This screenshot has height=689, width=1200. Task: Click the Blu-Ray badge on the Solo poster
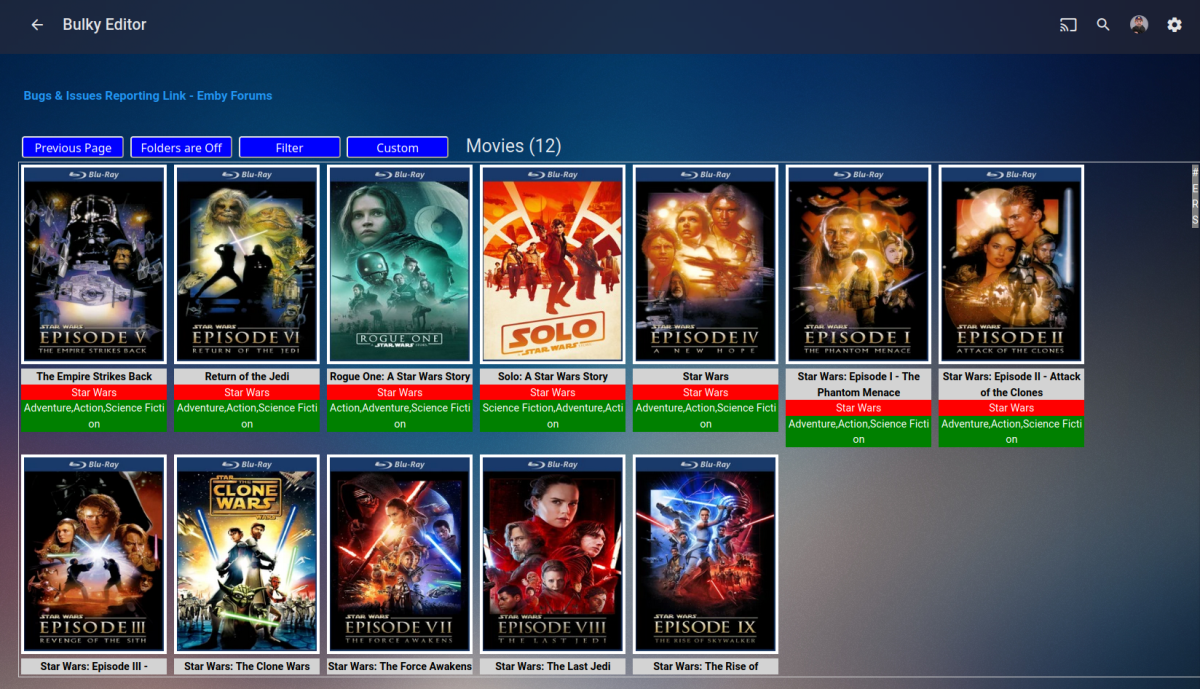point(551,173)
